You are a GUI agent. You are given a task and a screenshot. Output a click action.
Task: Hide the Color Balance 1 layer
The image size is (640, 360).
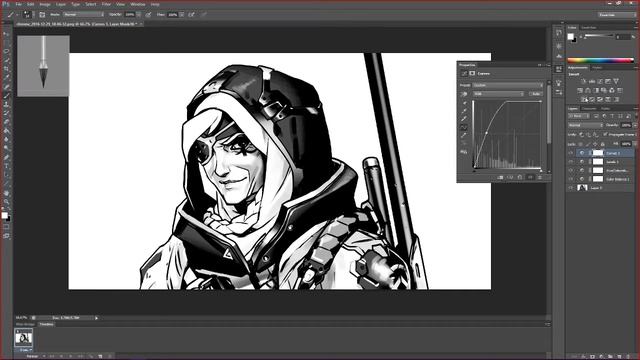tap(571, 179)
